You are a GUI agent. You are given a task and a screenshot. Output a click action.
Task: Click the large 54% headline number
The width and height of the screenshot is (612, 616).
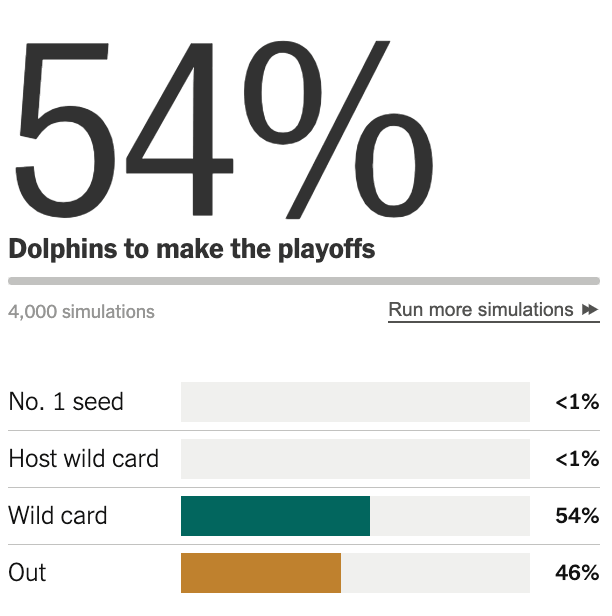pyautogui.click(x=222, y=125)
